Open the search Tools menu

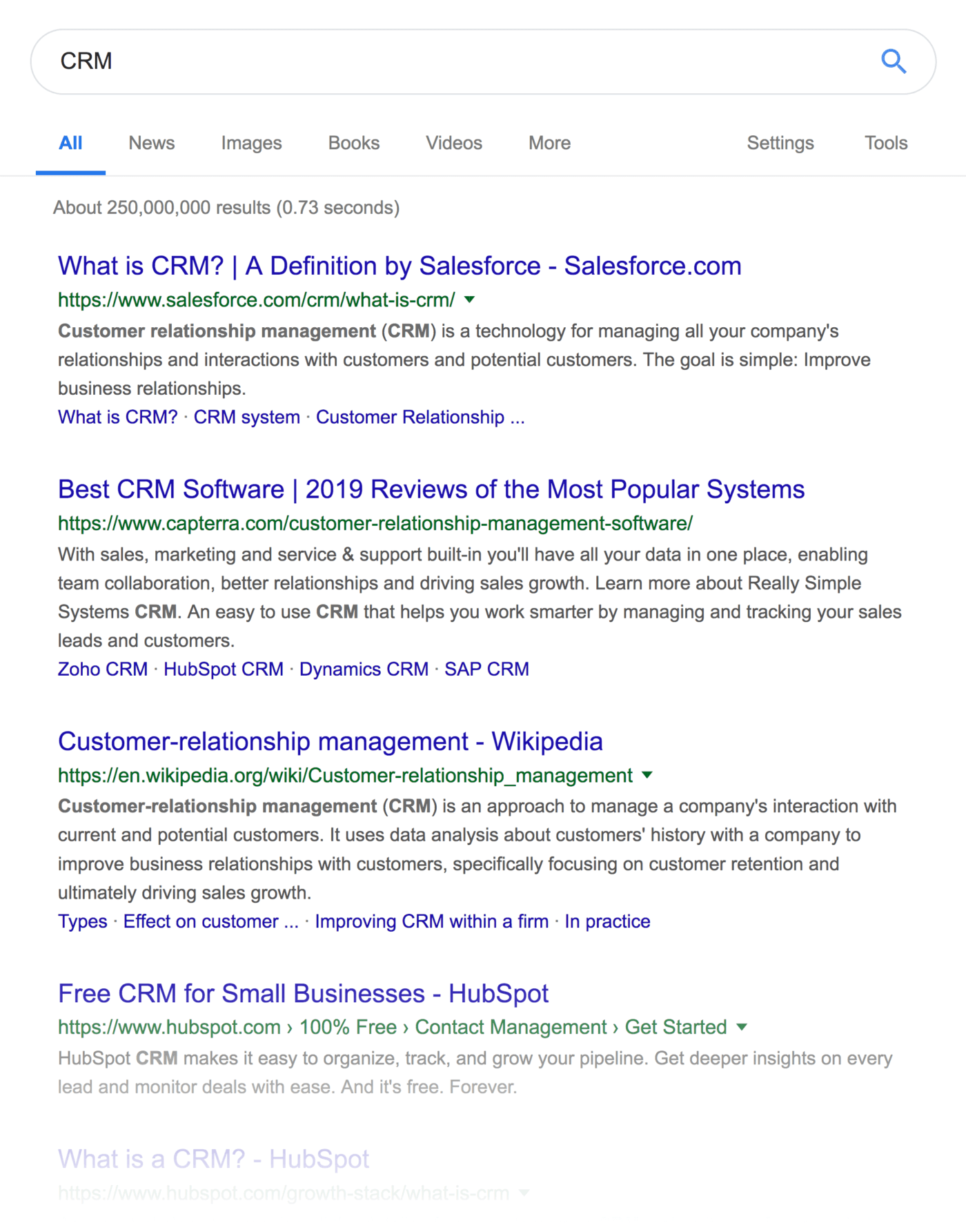pos(886,143)
